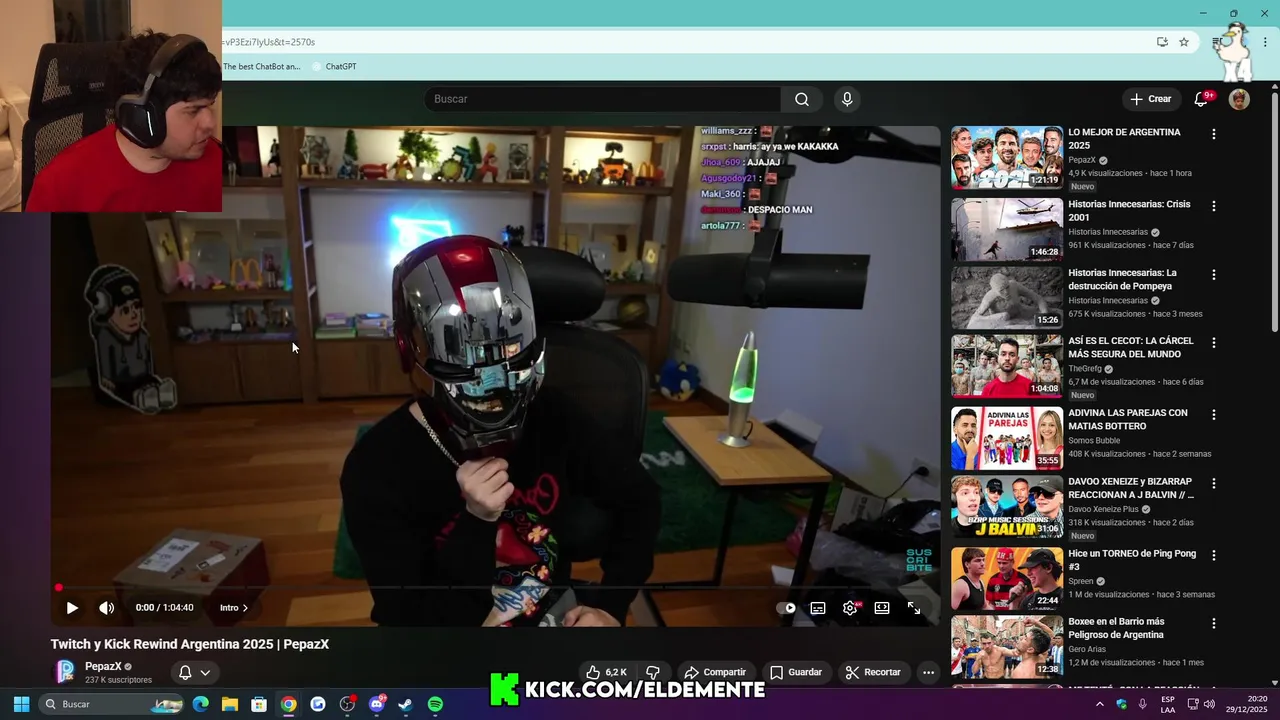Open the TheGrefg channel name
1280x720 pixels.
click(x=1085, y=368)
